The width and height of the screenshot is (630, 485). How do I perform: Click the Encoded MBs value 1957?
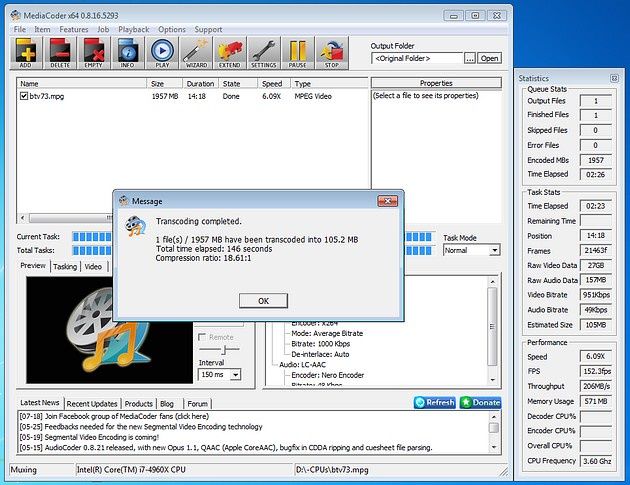pyautogui.click(x=596, y=160)
